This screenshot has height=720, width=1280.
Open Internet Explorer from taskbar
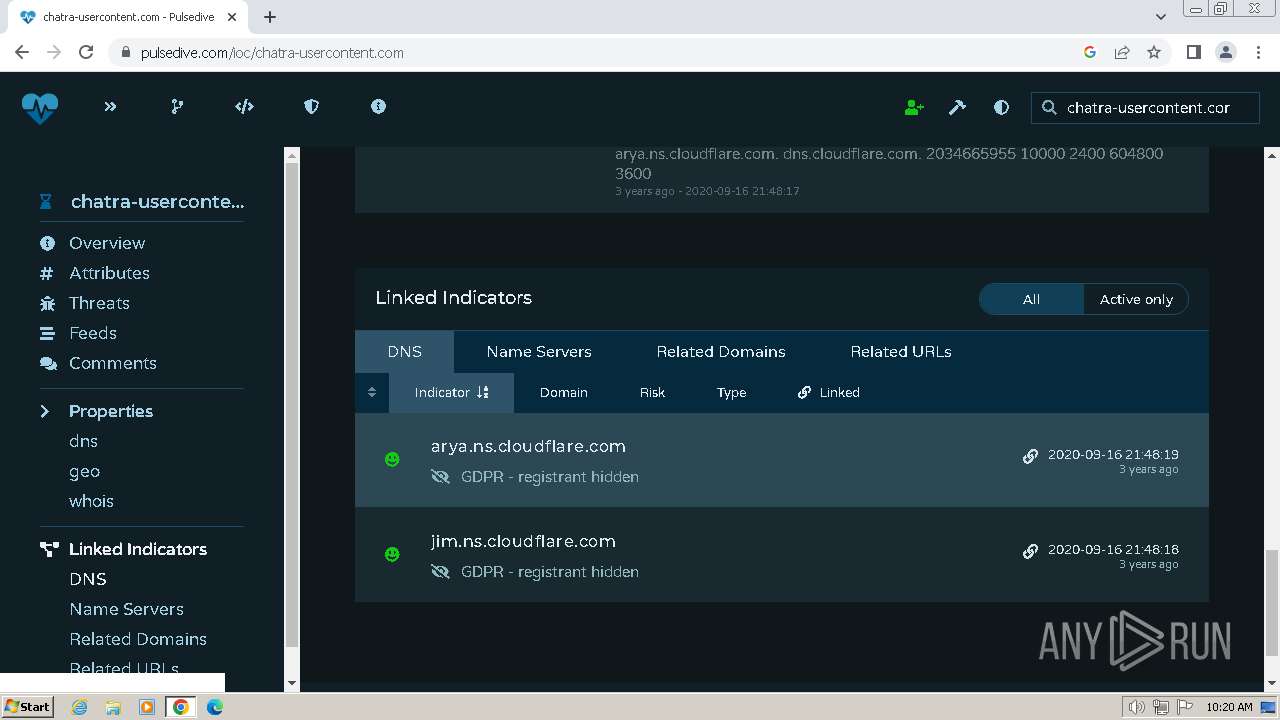(79, 707)
